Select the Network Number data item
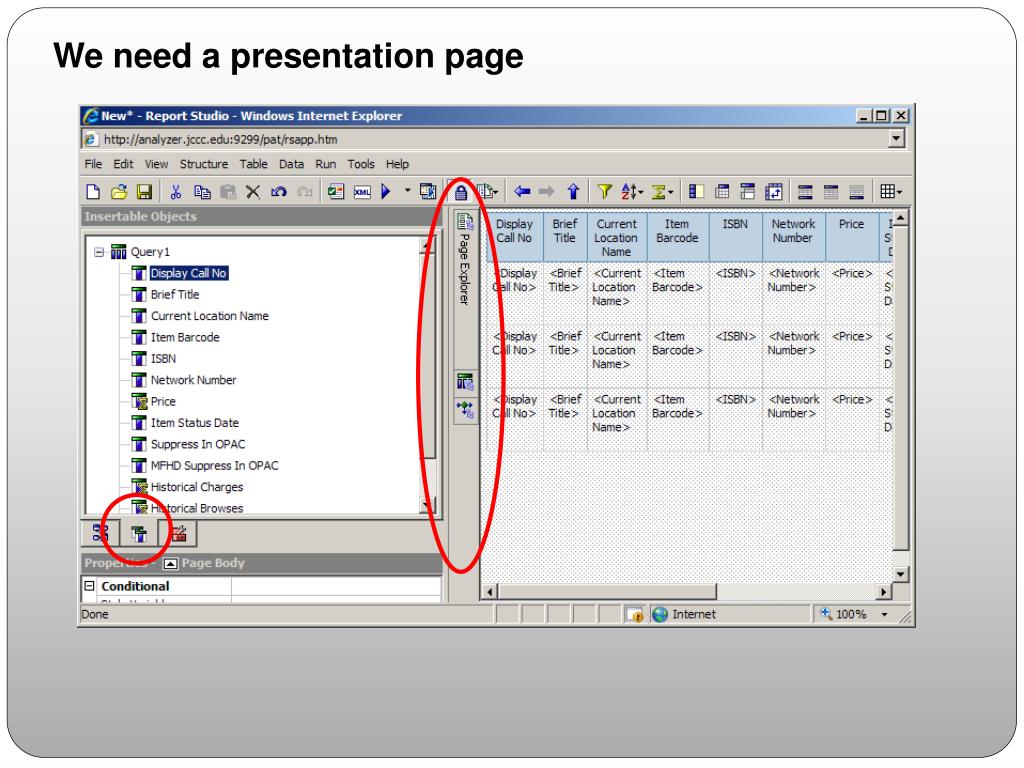Image resolution: width=1024 pixels, height=768 pixels. pyautogui.click(x=193, y=380)
